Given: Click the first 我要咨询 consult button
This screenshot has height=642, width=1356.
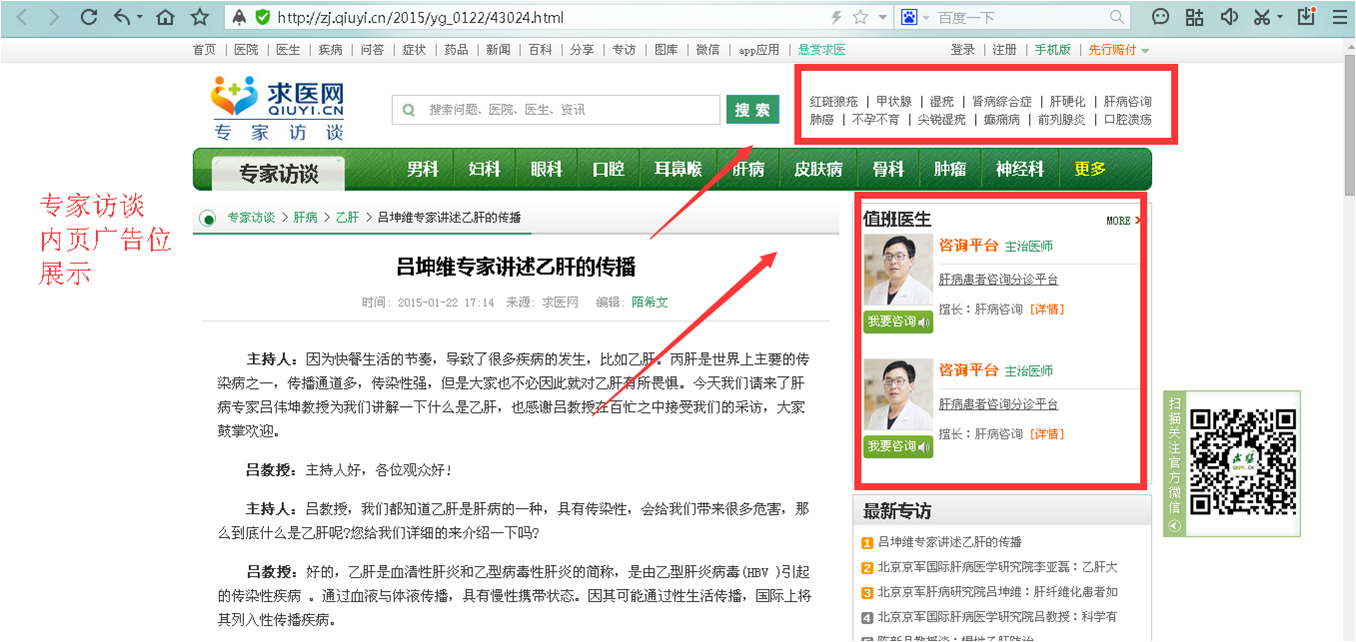Looking at the screenshot, I should click(x=897, y=322).
